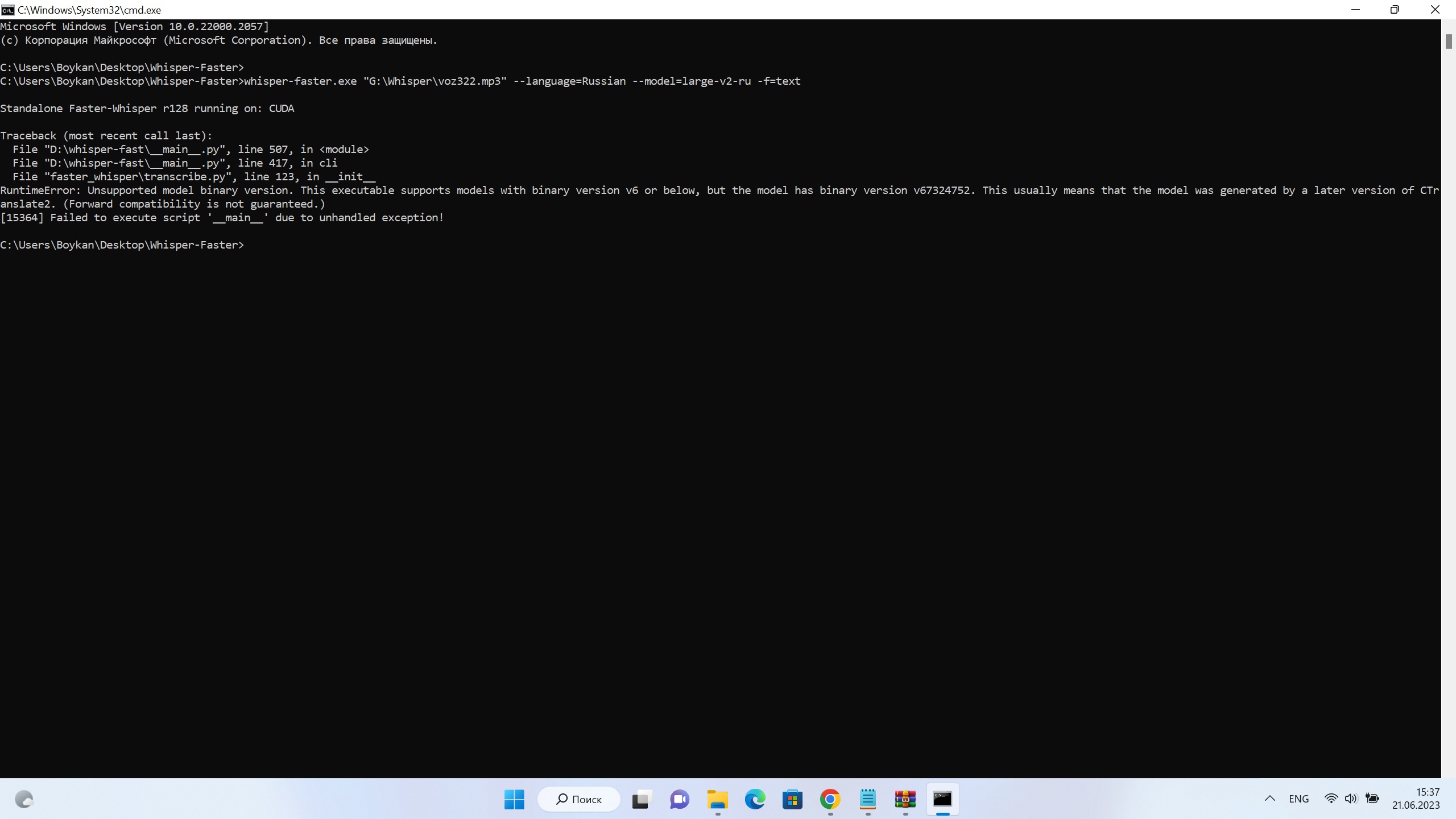This screenshot has height=819, width=1456.
Task: Open the Chat app from the taskbar
Action: click(x=679, y=799)
